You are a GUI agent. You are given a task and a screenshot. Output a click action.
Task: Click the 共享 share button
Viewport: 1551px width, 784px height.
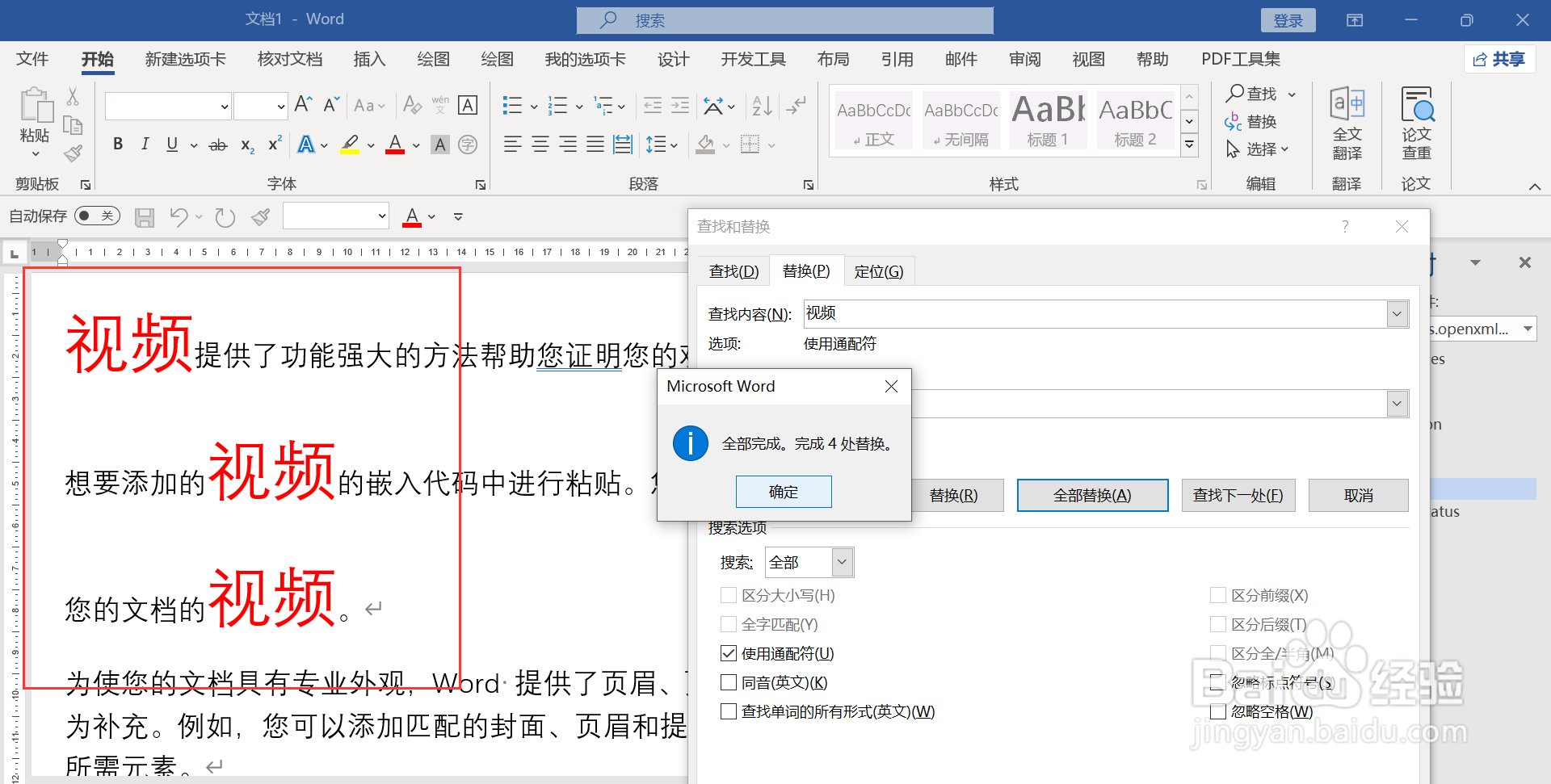click(1499, 59)
